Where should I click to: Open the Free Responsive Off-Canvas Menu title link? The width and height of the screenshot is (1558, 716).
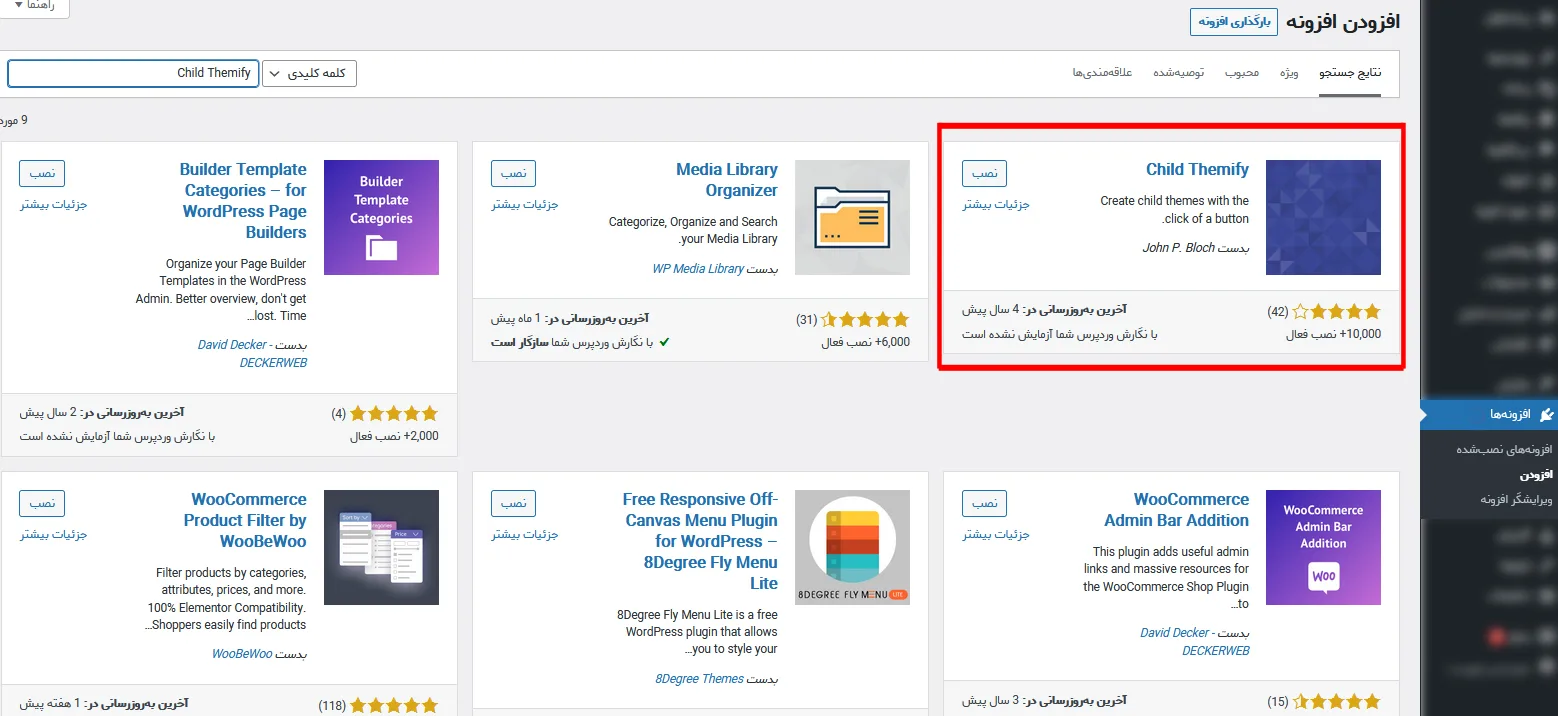click(x=700, y=541)
